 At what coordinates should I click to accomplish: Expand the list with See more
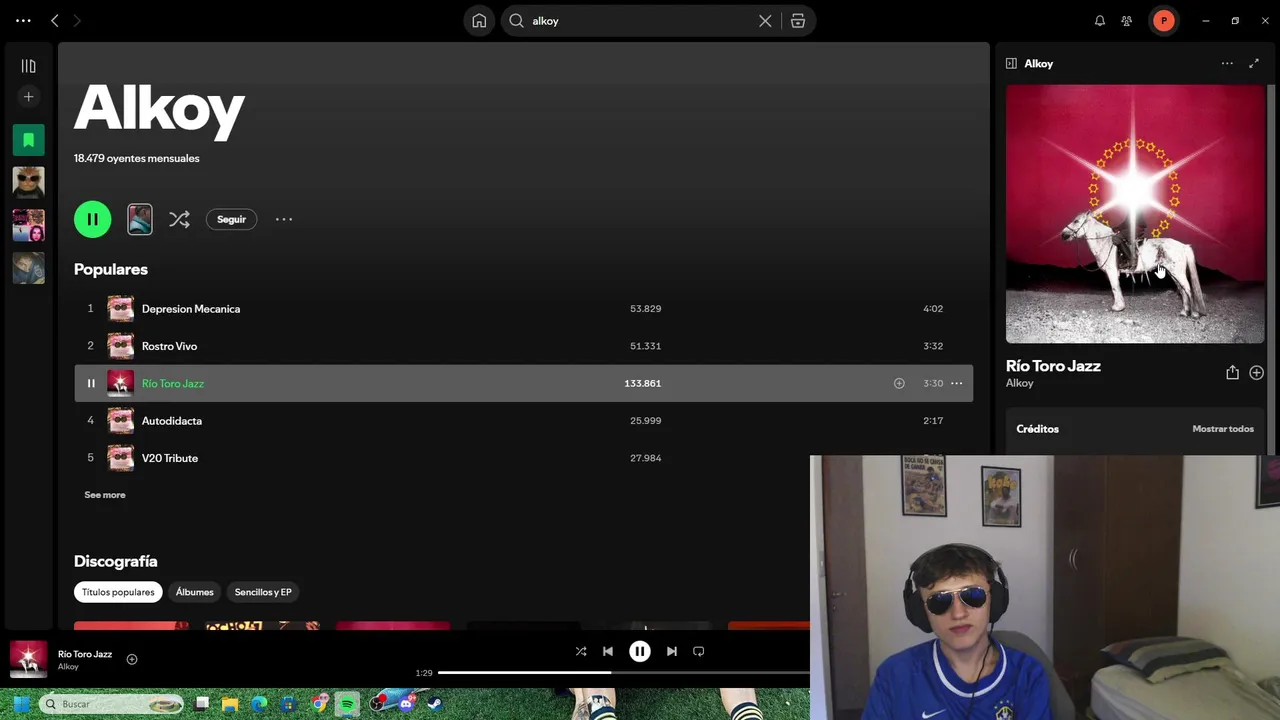pyautogui.click(x=105, y=495)
